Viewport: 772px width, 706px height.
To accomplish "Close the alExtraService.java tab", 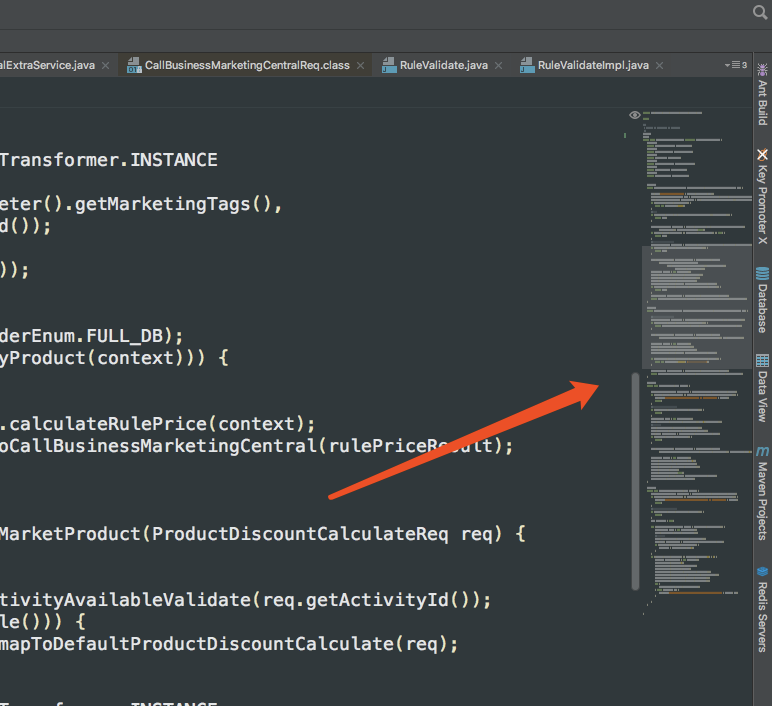I will (x=105, y=65).
